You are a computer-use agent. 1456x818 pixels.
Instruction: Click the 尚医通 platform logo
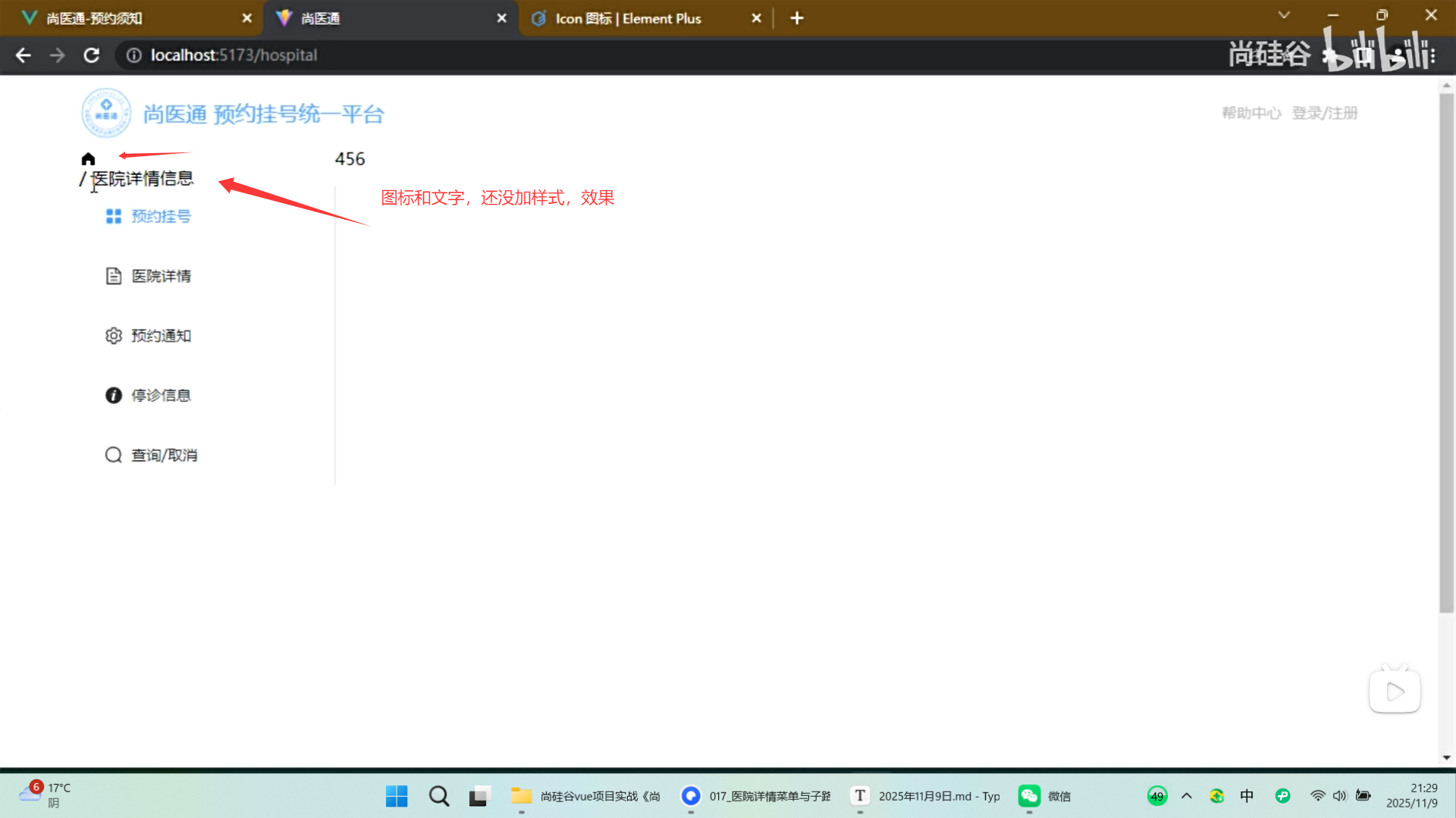(x=106, y=112)
